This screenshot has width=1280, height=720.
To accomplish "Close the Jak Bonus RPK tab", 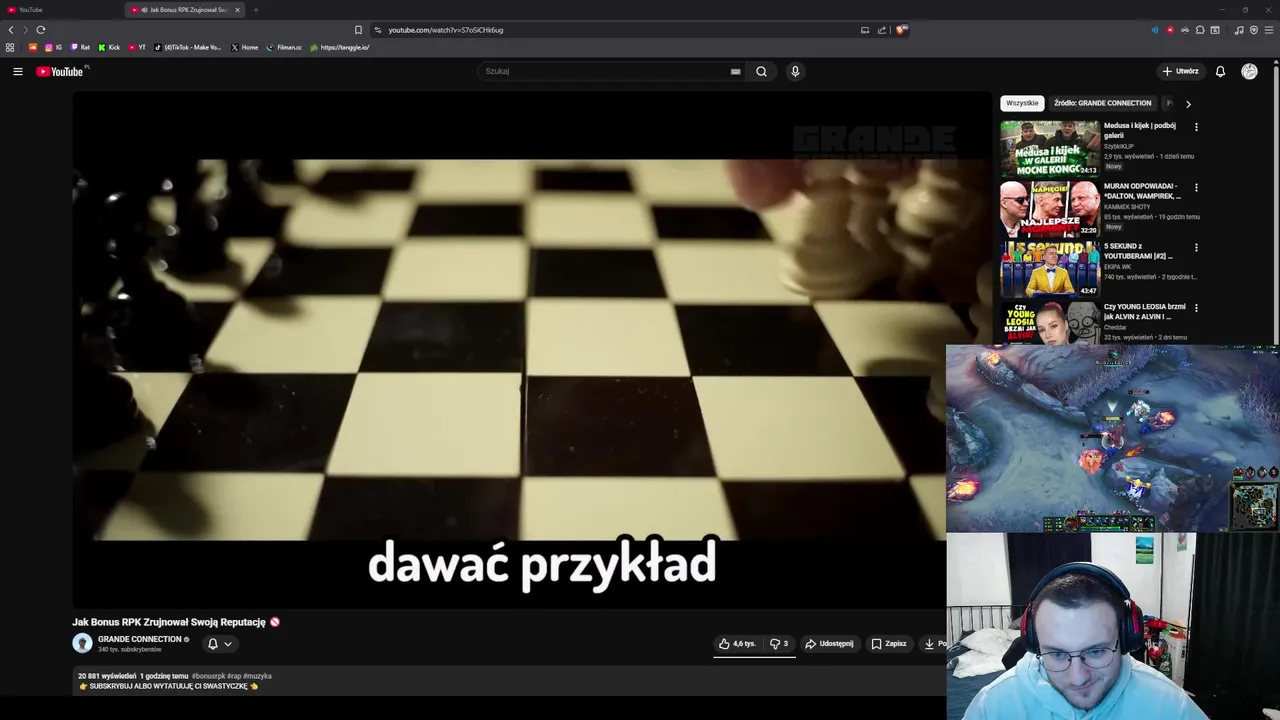I will click(x=237, y=10).
